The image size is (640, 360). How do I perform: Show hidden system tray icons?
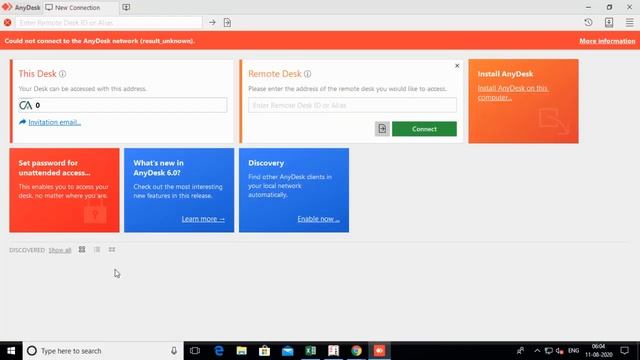point(537,351)
